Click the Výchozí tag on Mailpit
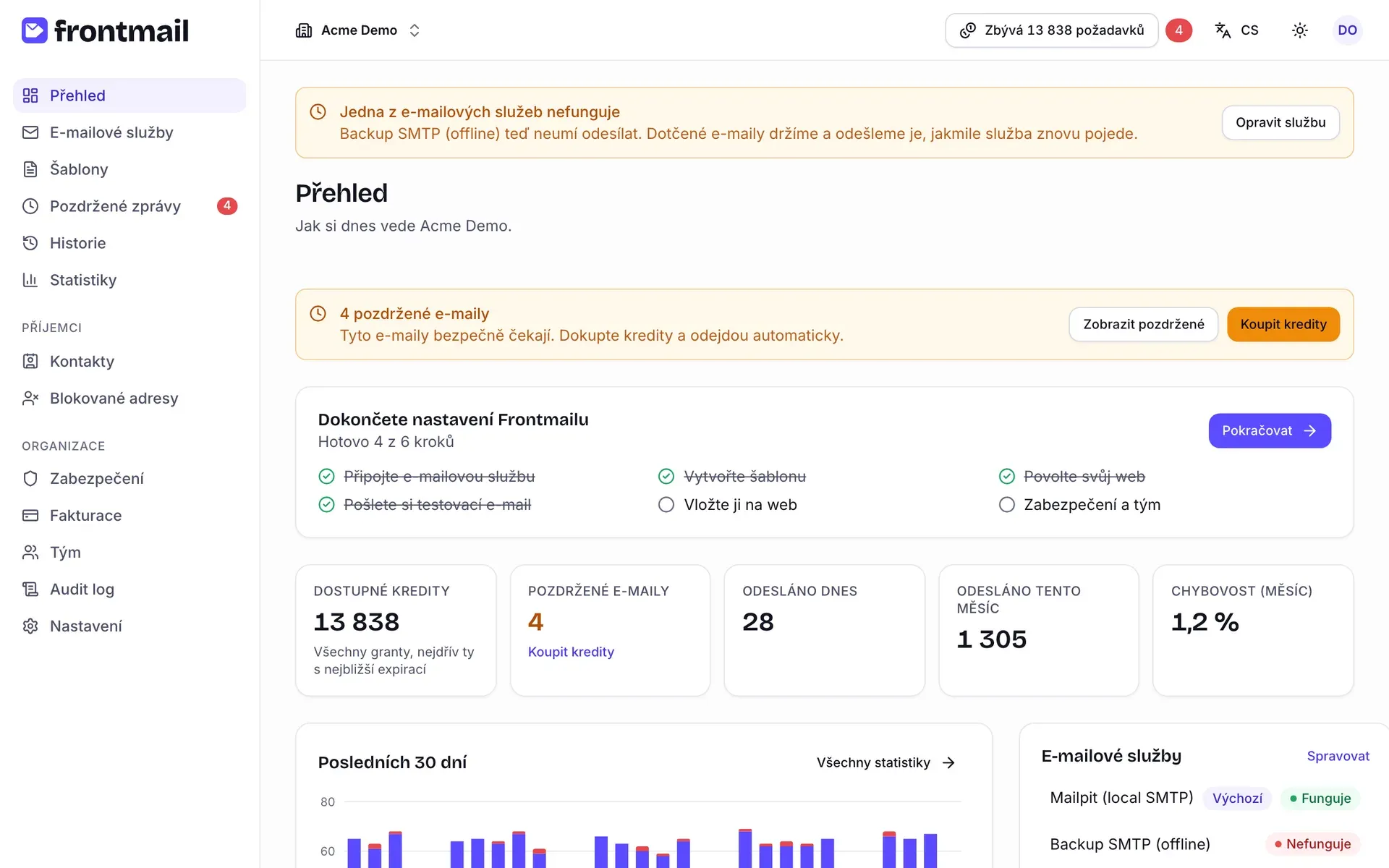Viewport: 1389px width, 868px height. click(x=1237, y=799)
